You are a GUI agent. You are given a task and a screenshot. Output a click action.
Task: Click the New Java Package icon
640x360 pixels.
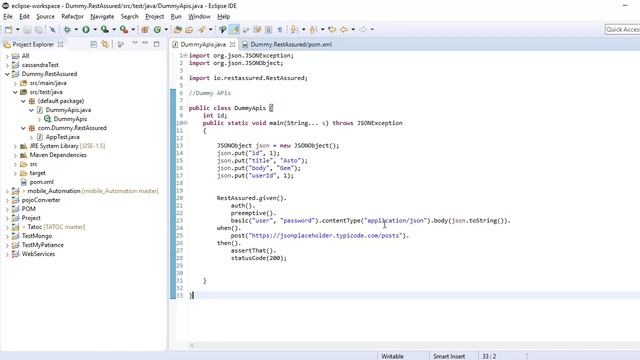coord(145,29)
